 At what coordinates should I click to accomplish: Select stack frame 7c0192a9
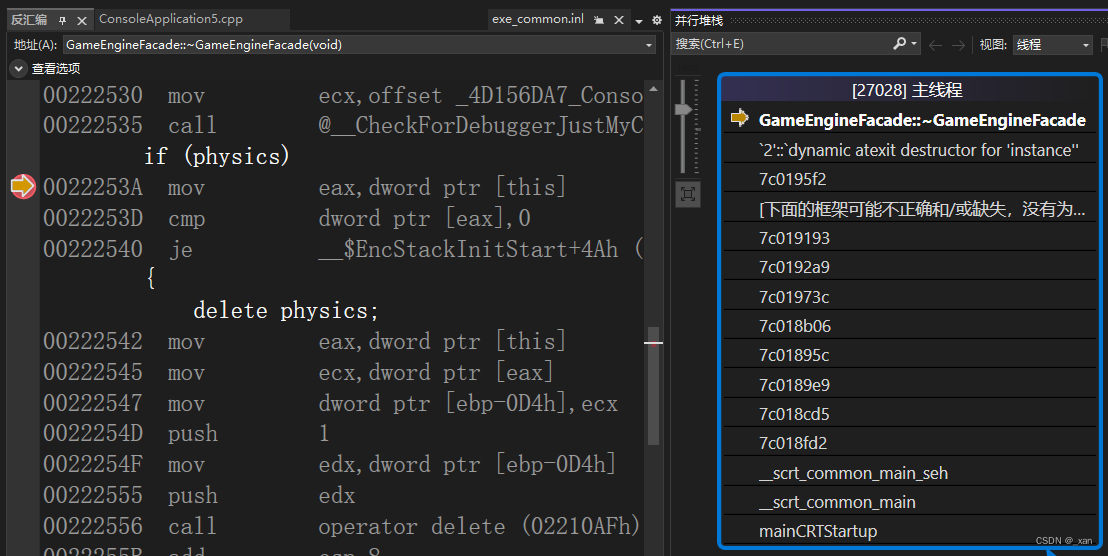coord(794,268)
